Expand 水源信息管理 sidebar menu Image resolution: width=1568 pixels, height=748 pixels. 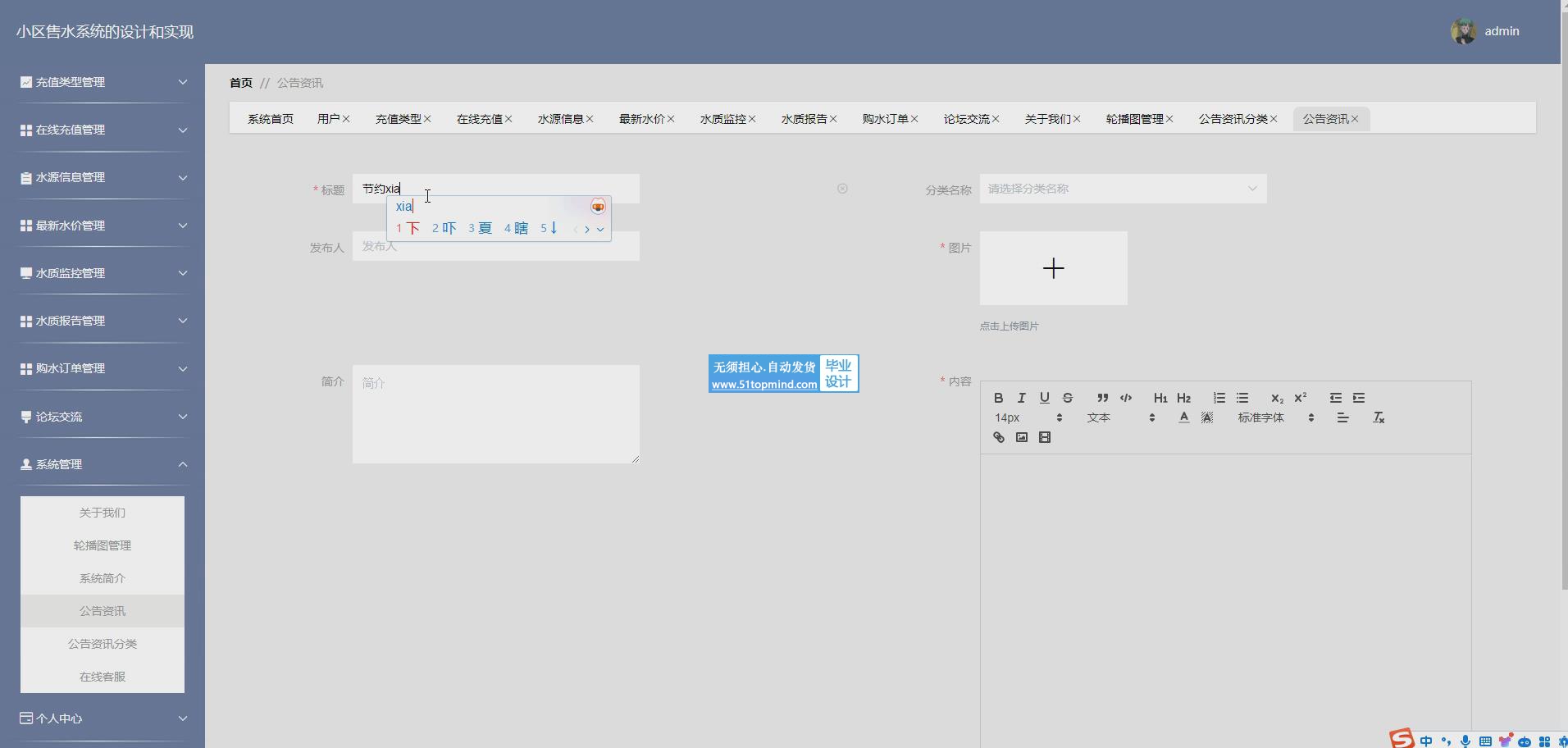pos(103,177)
